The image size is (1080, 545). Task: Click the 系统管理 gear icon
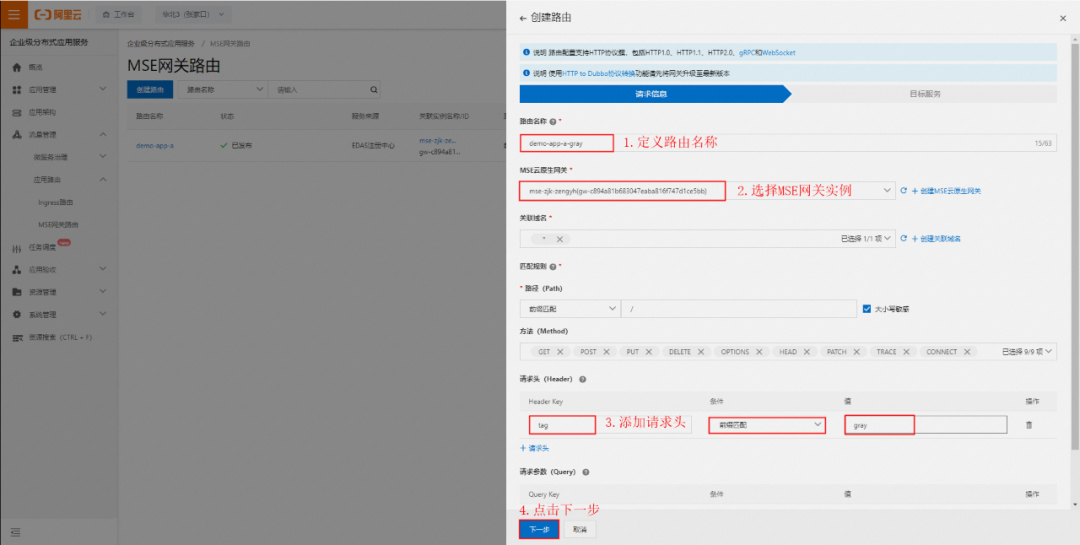17,314
